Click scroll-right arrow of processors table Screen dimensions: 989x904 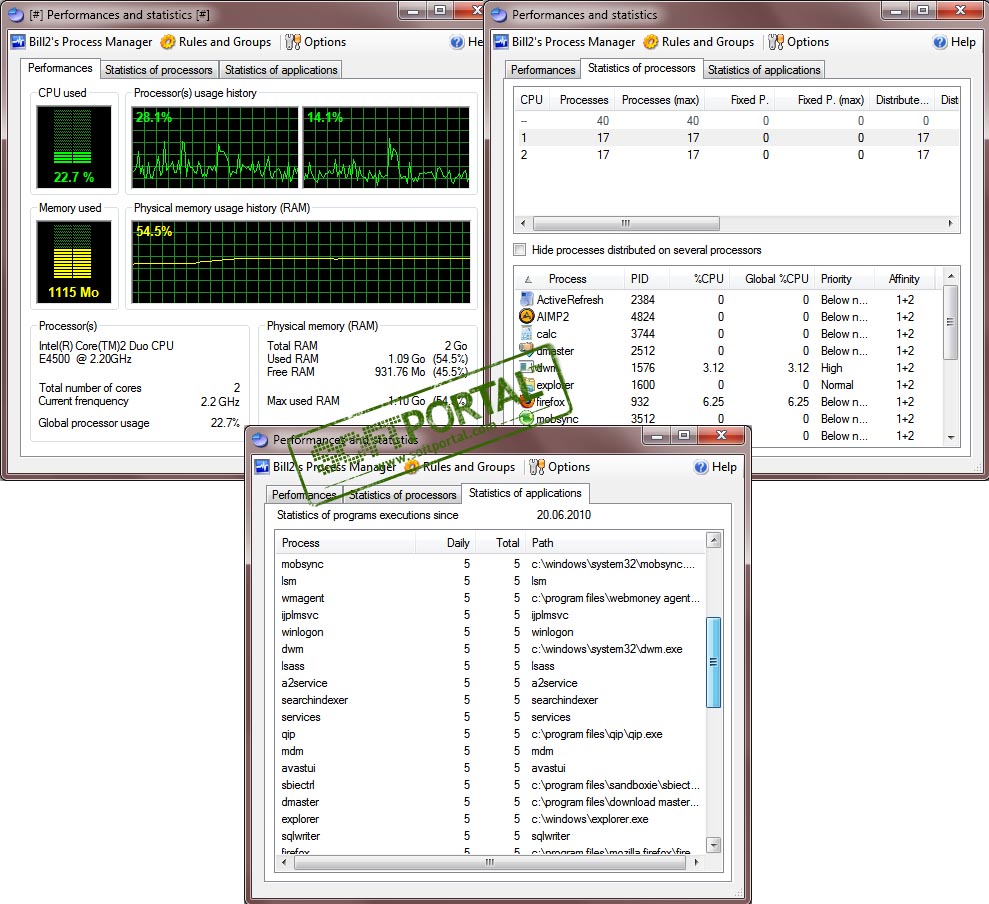pyautogui.click(x=951, y=223)
